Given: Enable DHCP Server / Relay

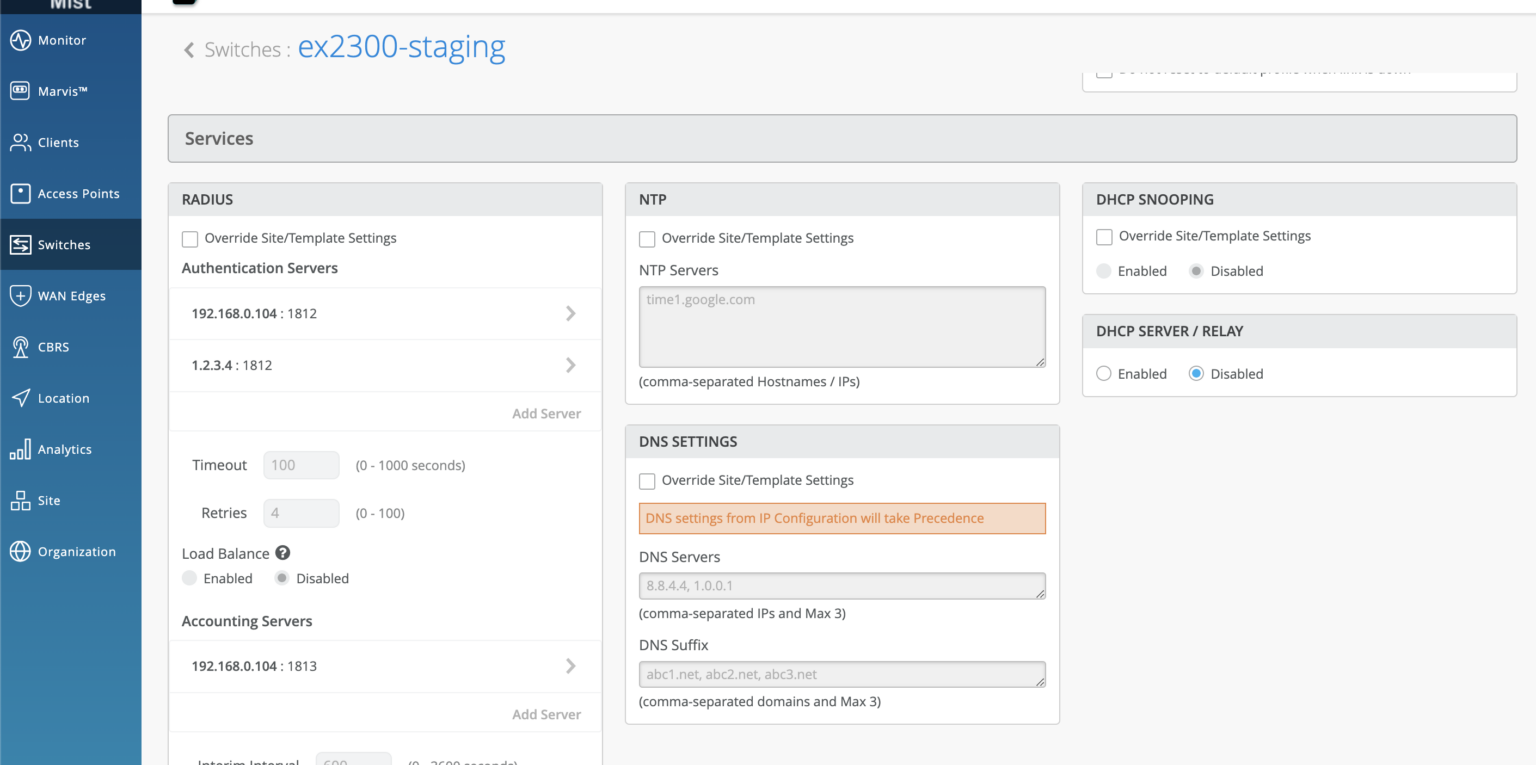Looking at the screenshot, I should pos(1103,373).
